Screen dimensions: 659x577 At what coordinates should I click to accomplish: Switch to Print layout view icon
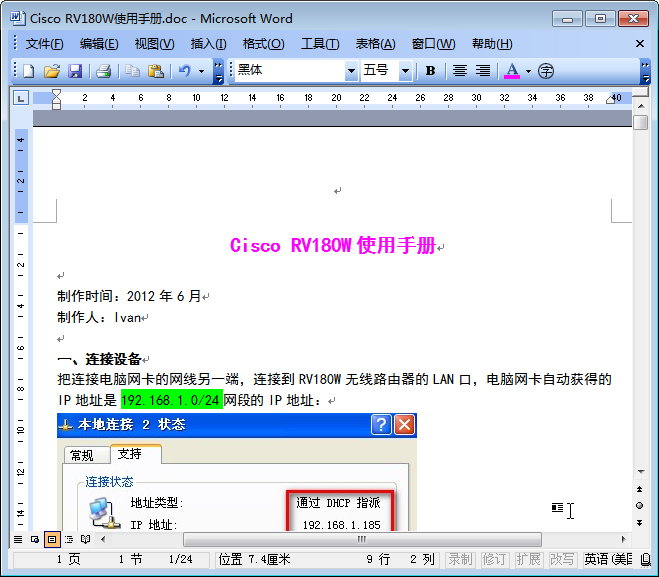[x=52, y=539]
